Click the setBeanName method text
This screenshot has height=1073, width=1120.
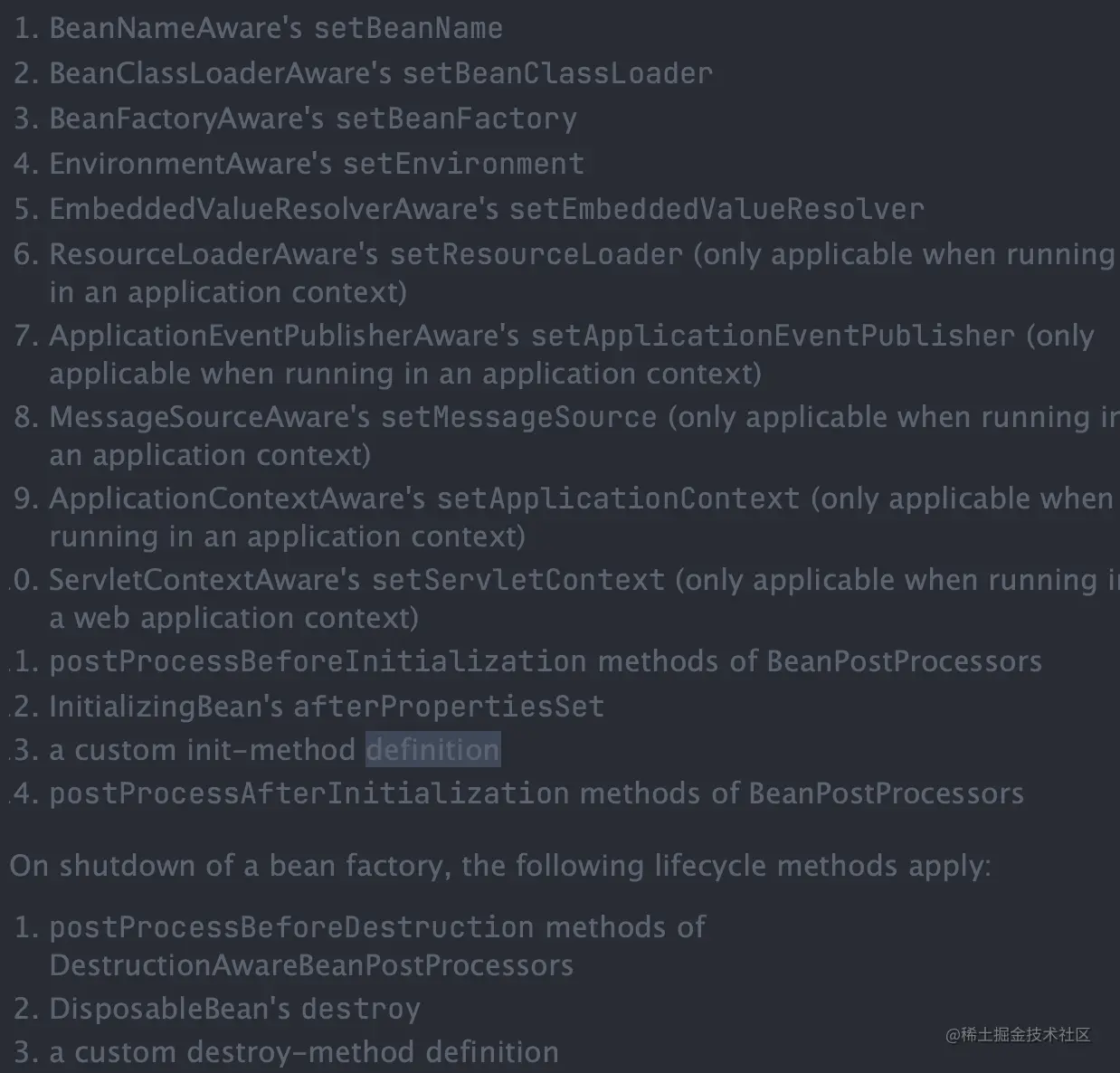click(x=408, y=28)
